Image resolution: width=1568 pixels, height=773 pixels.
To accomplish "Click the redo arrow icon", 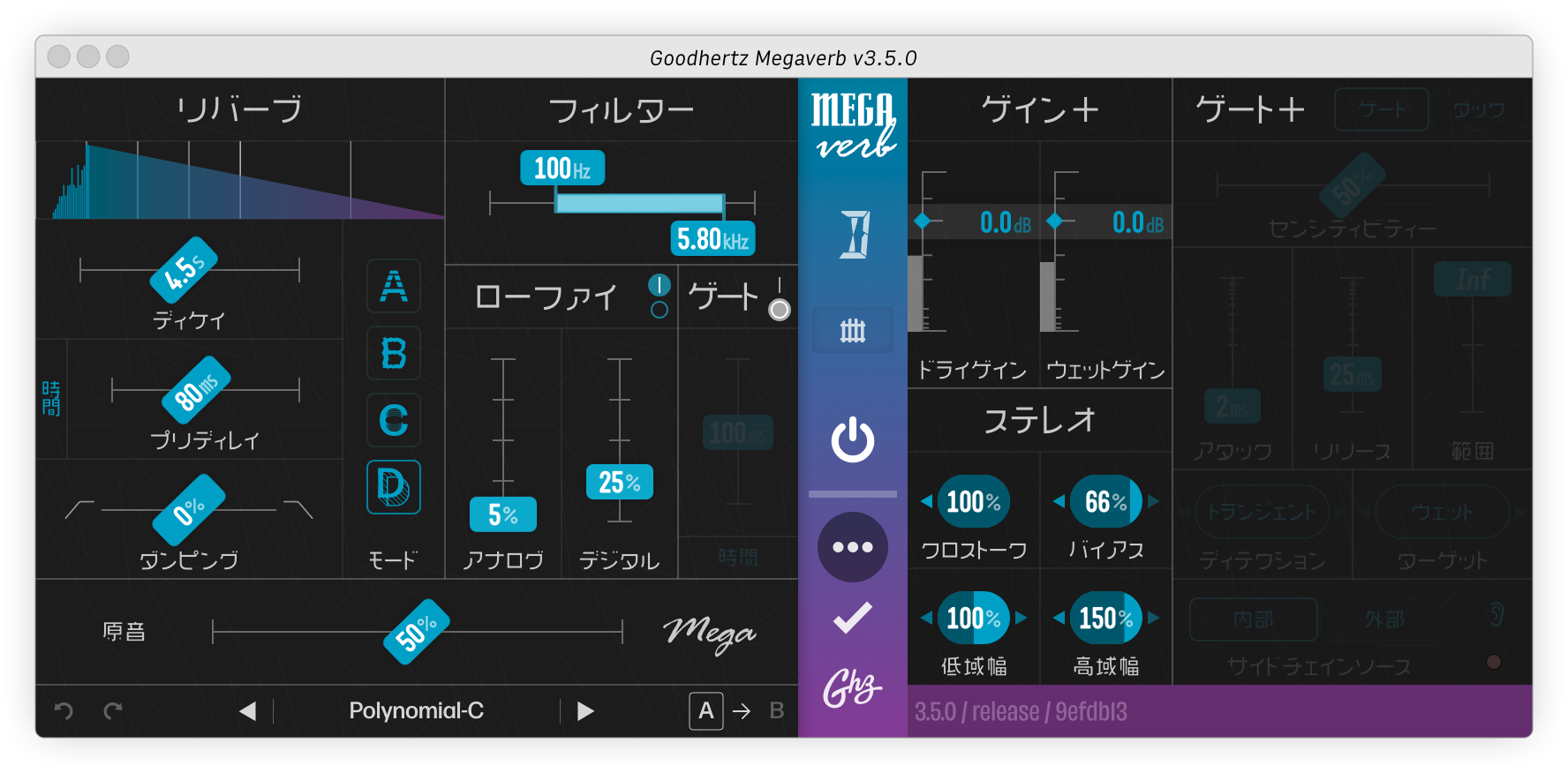I will coord(113,710).
